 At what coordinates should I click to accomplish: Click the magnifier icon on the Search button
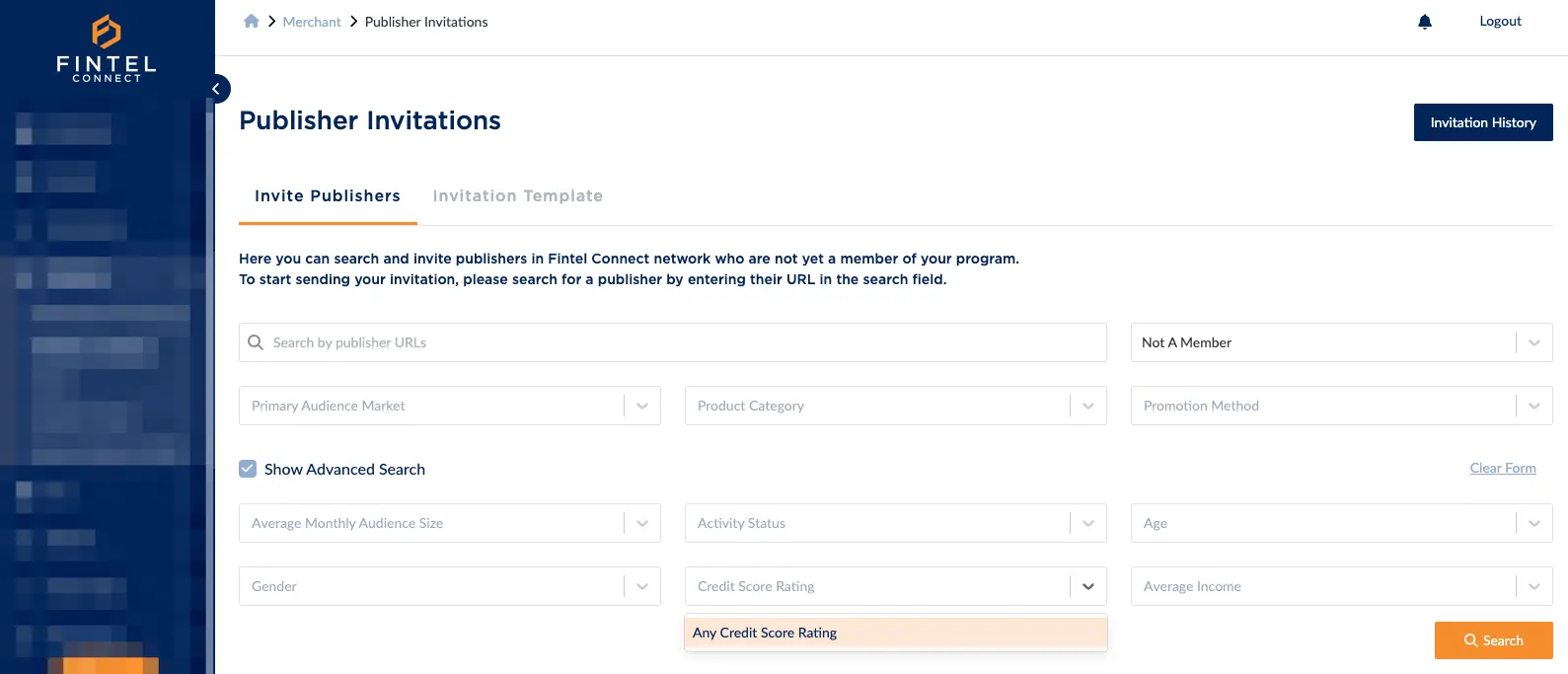pos(1469,640)
